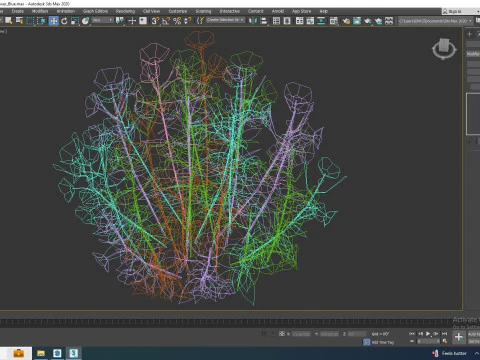Toggle Spinner Snap
The width and height of the screenshot is (480, 360).
[x=188, y=21]
